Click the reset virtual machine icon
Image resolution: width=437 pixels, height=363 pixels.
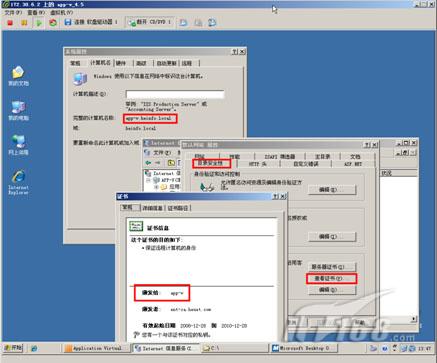[x=53, y=23]
